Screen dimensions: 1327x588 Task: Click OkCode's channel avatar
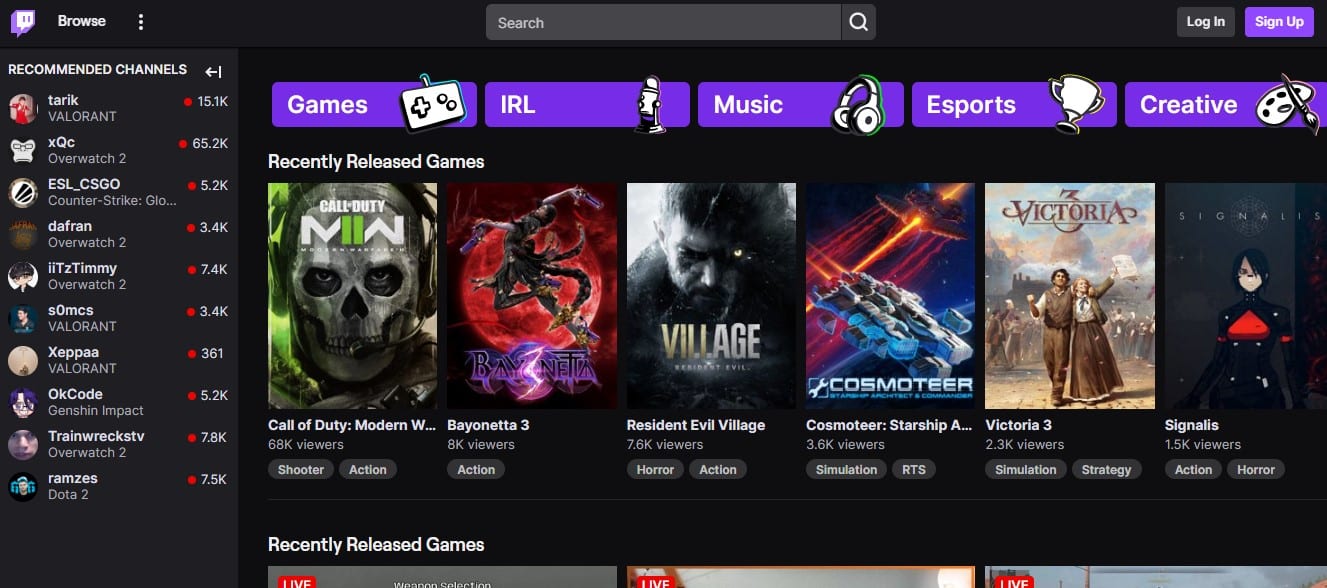23,402
